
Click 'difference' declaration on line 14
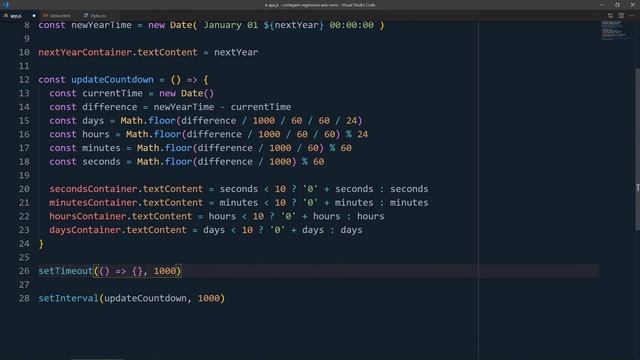coord(110,107)
